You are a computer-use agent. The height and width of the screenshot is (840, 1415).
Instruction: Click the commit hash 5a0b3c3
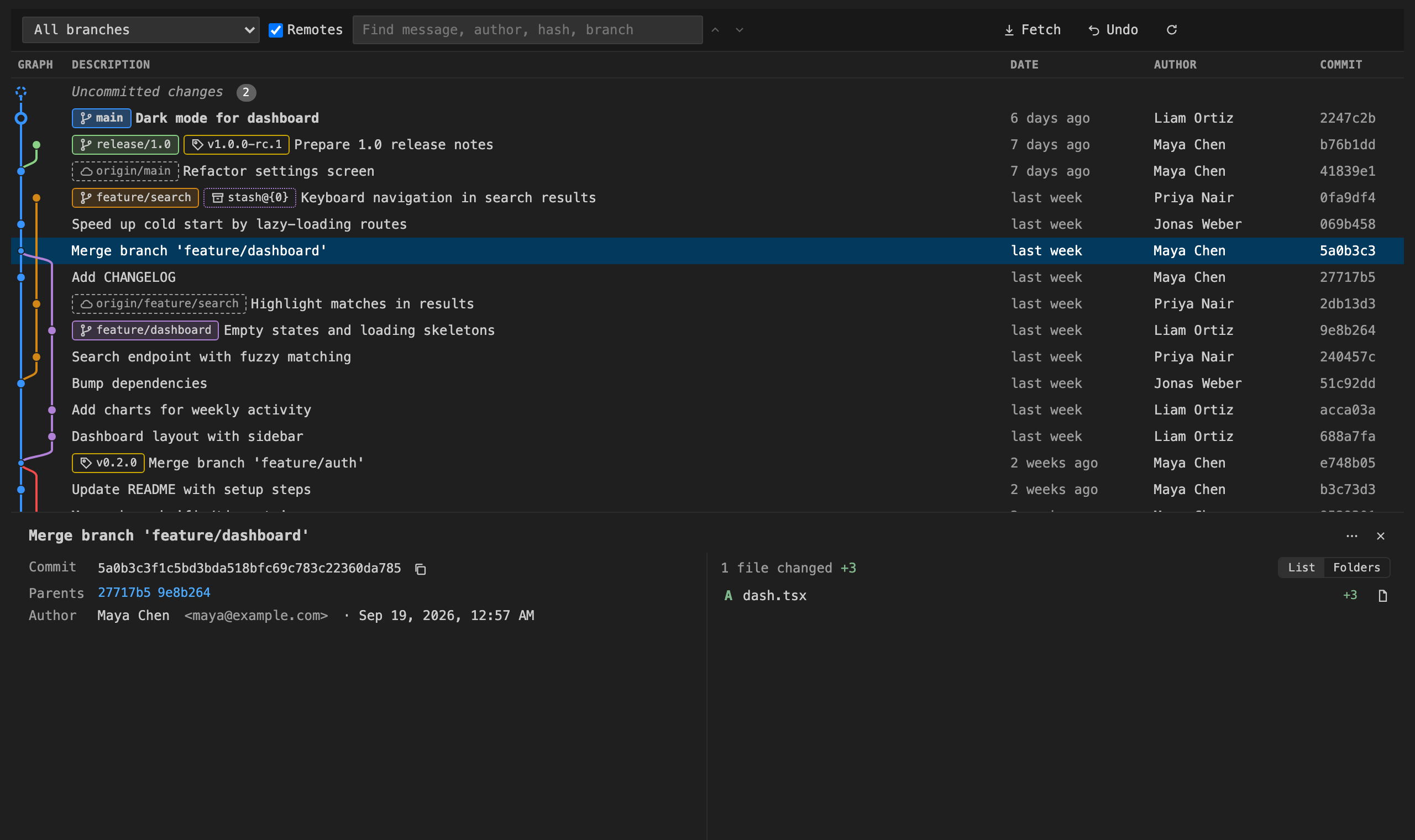pyautogui.click(x=1347, y=251)
